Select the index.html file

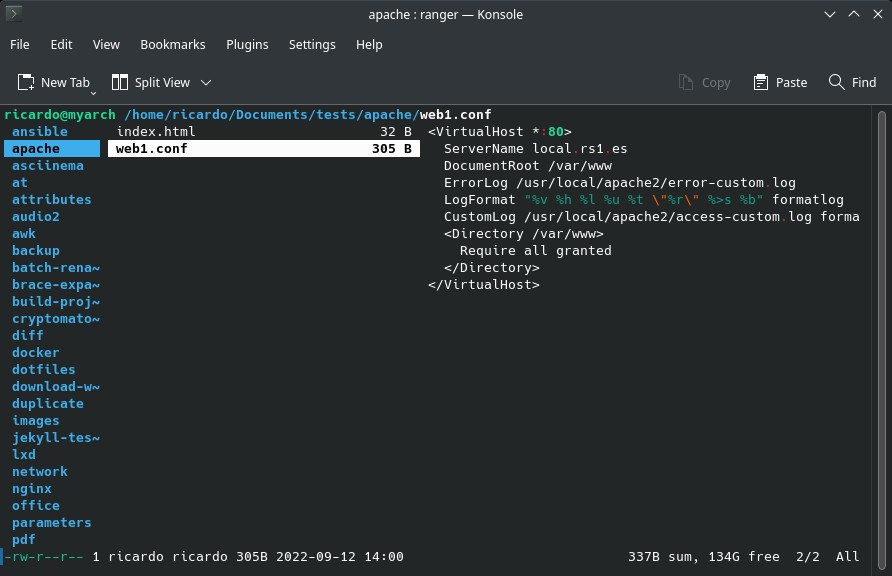coord(264,131)
